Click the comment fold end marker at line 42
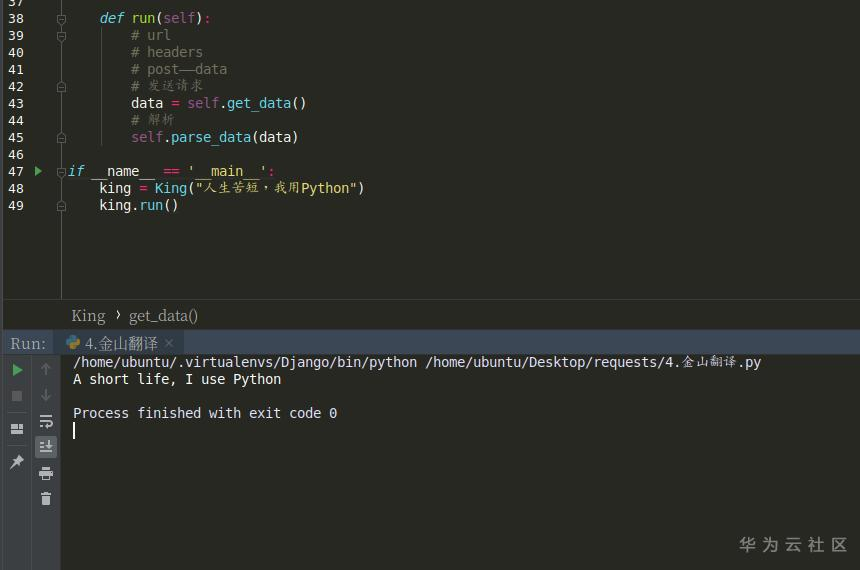 coord(61,87)
